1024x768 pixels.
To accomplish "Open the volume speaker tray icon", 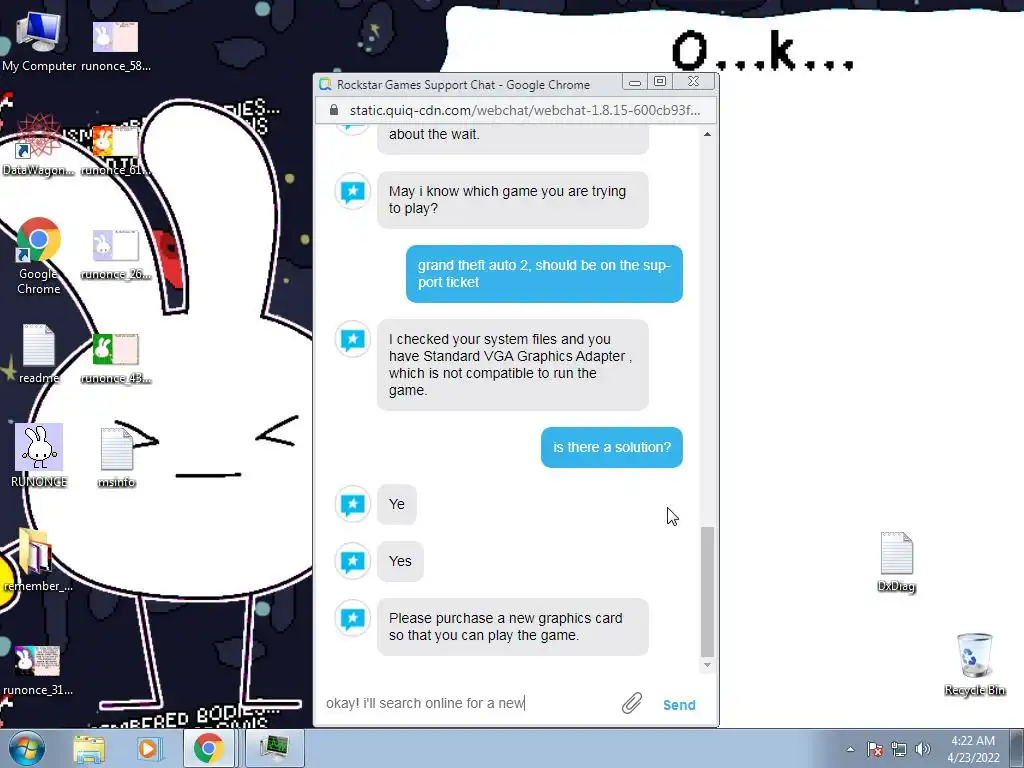I will pos(923,749).
